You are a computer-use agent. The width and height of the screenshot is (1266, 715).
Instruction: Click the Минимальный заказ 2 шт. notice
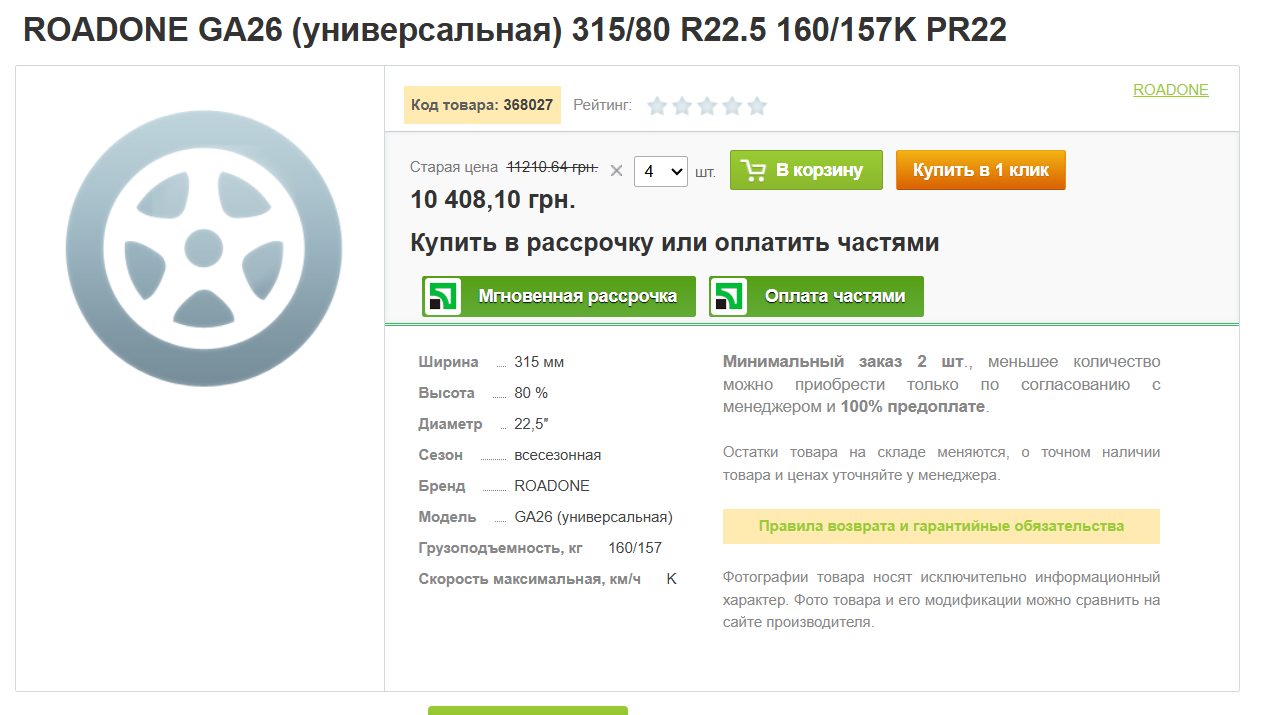pyautogui.click(x=941, y=384)
